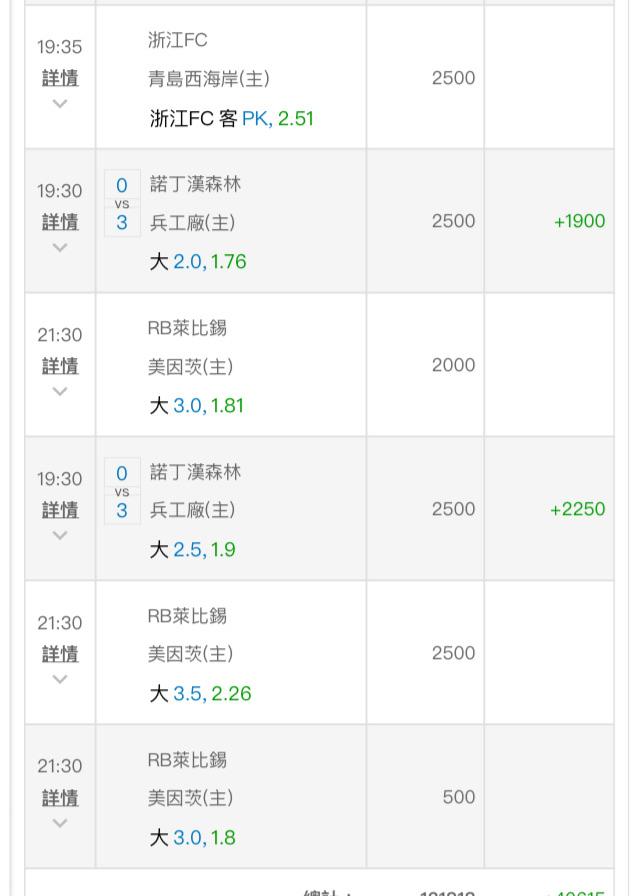Open 詳情 for the +2250 兵工廠 bet
The height and width of the screenshot is (896, 638).
click(x=60, y=509)
